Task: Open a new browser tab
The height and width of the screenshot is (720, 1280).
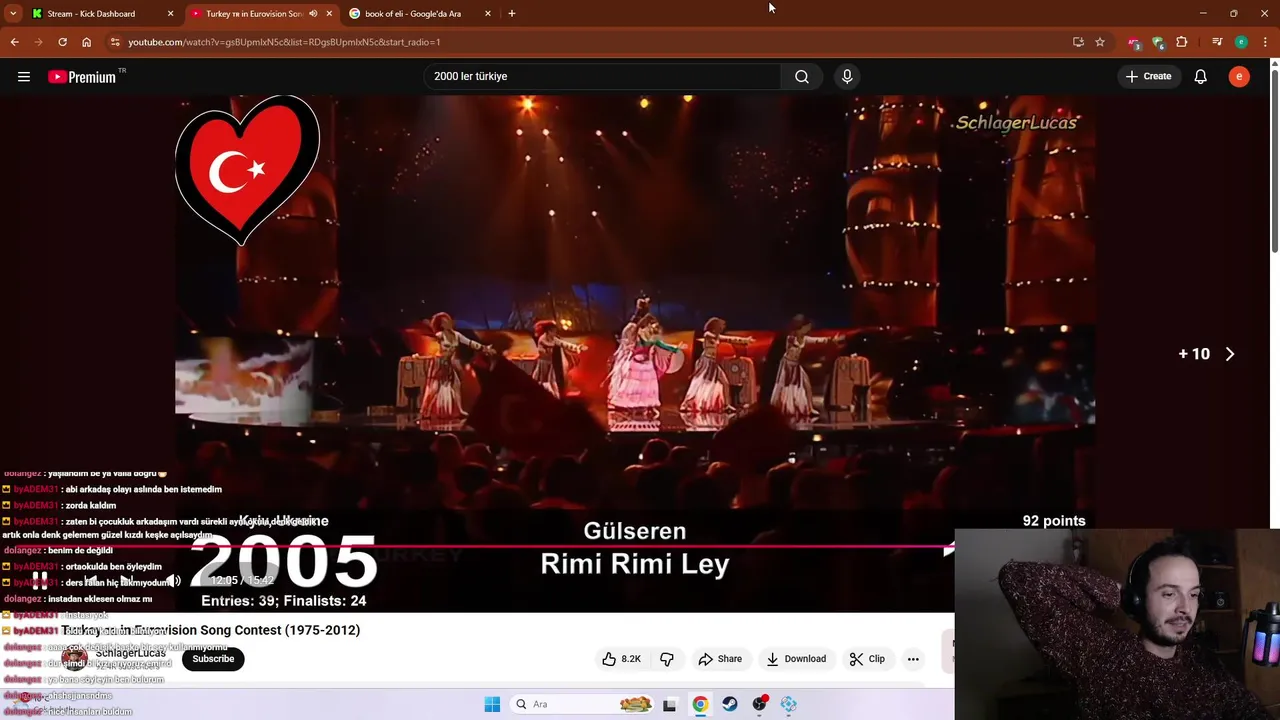Action: pyautogui.click(x=512, y=14)
